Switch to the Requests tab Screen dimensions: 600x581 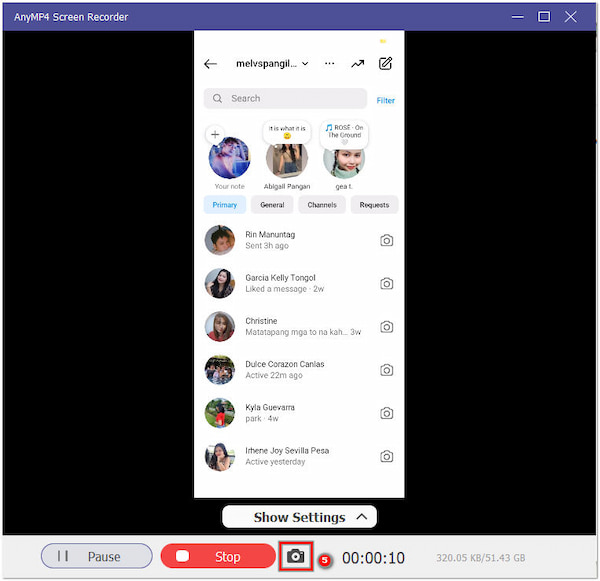point(374,205)
